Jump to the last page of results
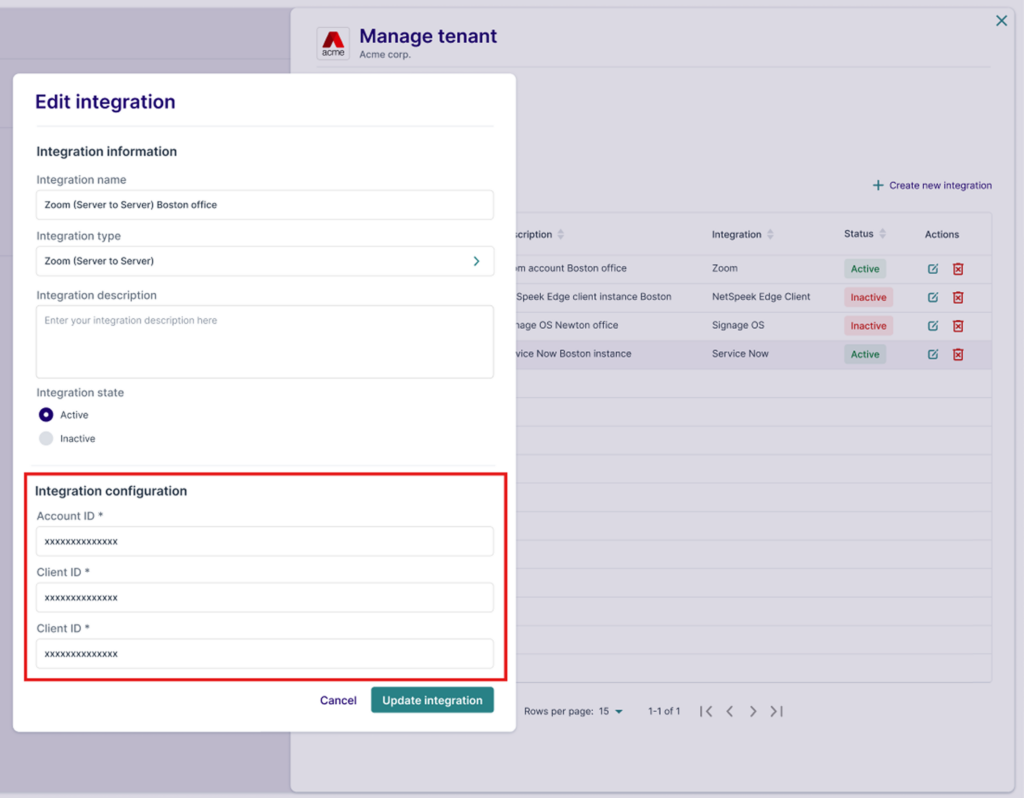The width and height of the screenshot is (1024, 798). tap(776, 711)
